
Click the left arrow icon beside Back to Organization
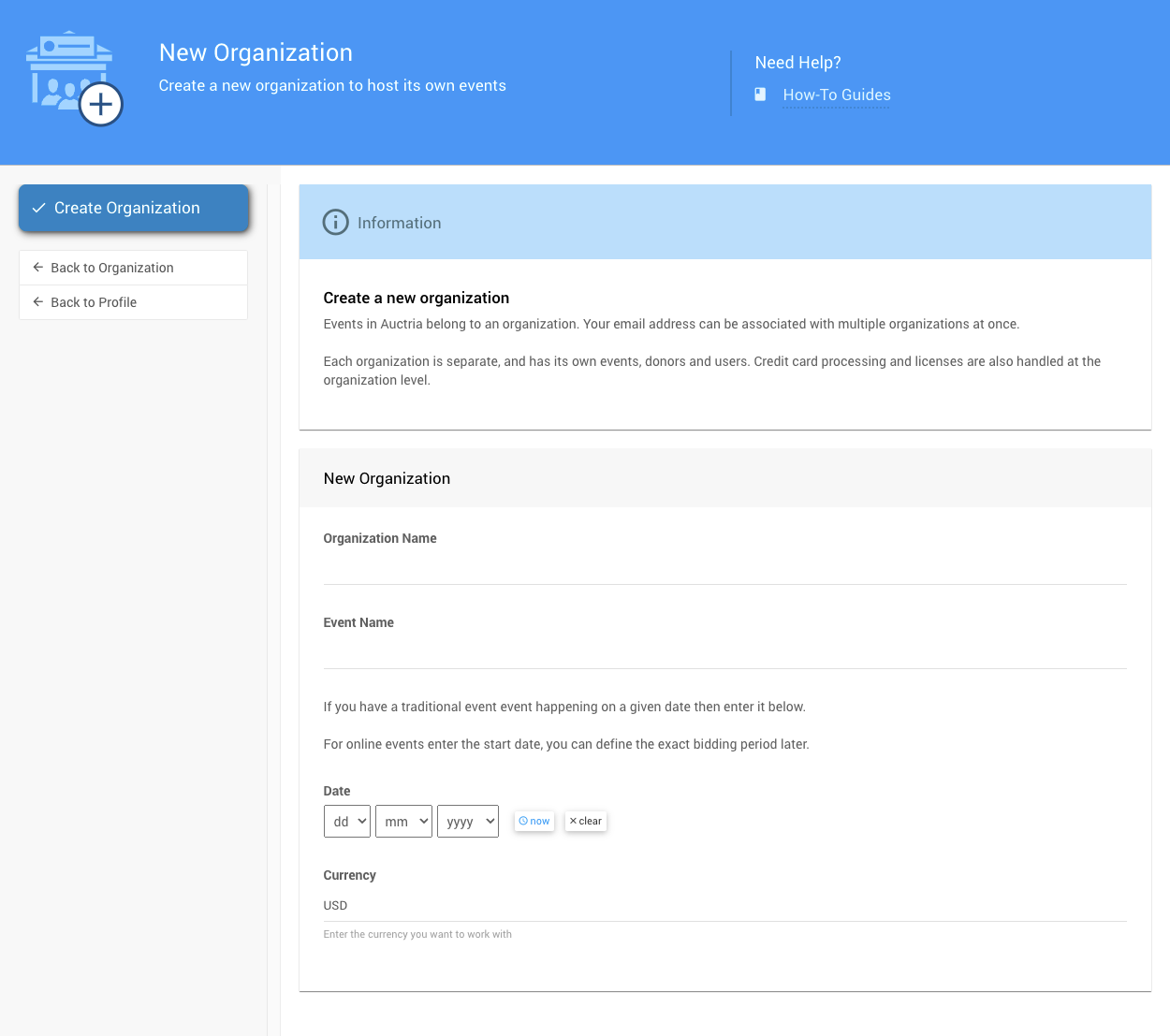(38, 268)
